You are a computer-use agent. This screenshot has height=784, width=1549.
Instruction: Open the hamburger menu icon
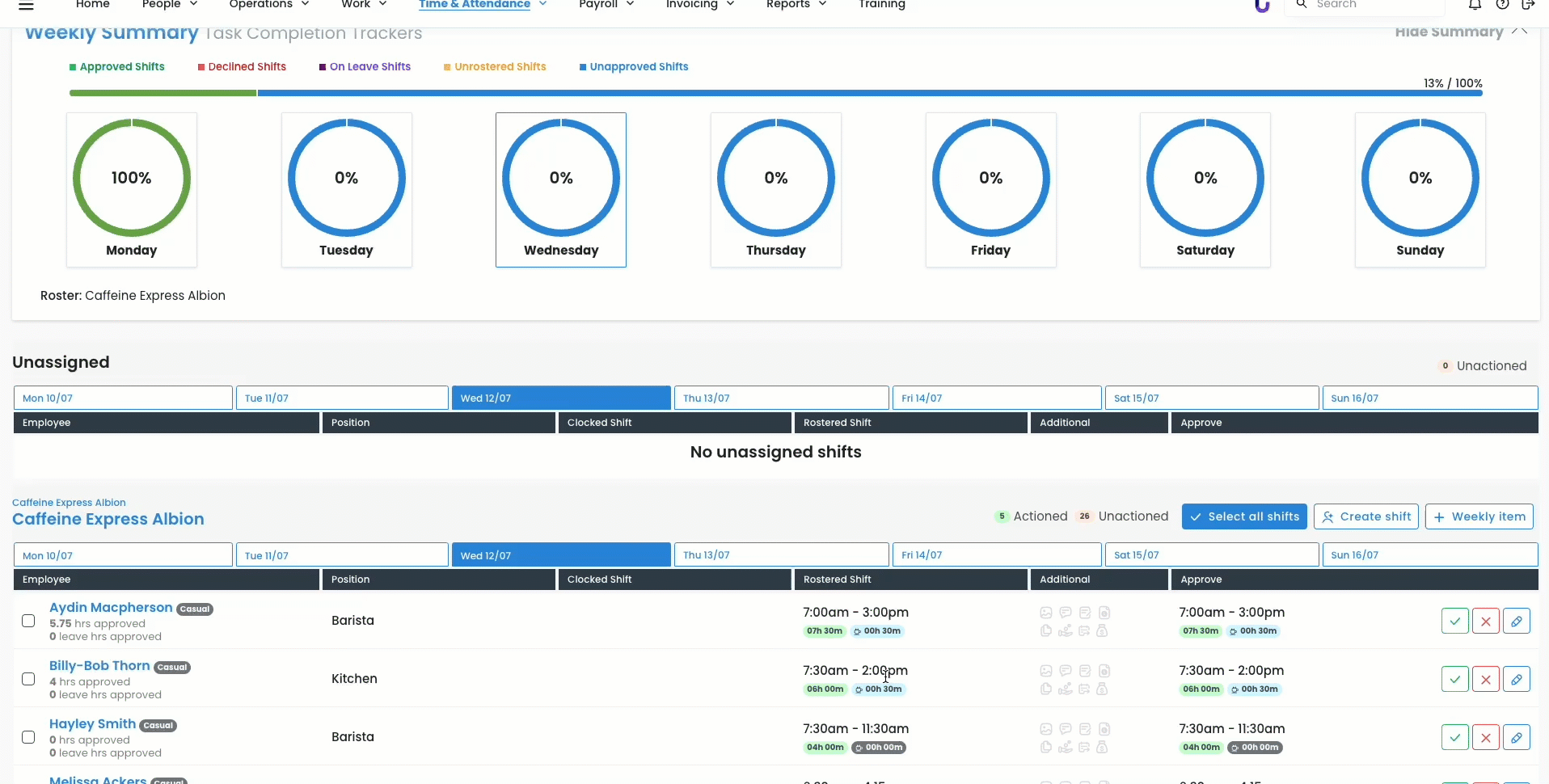pos(26,6)
